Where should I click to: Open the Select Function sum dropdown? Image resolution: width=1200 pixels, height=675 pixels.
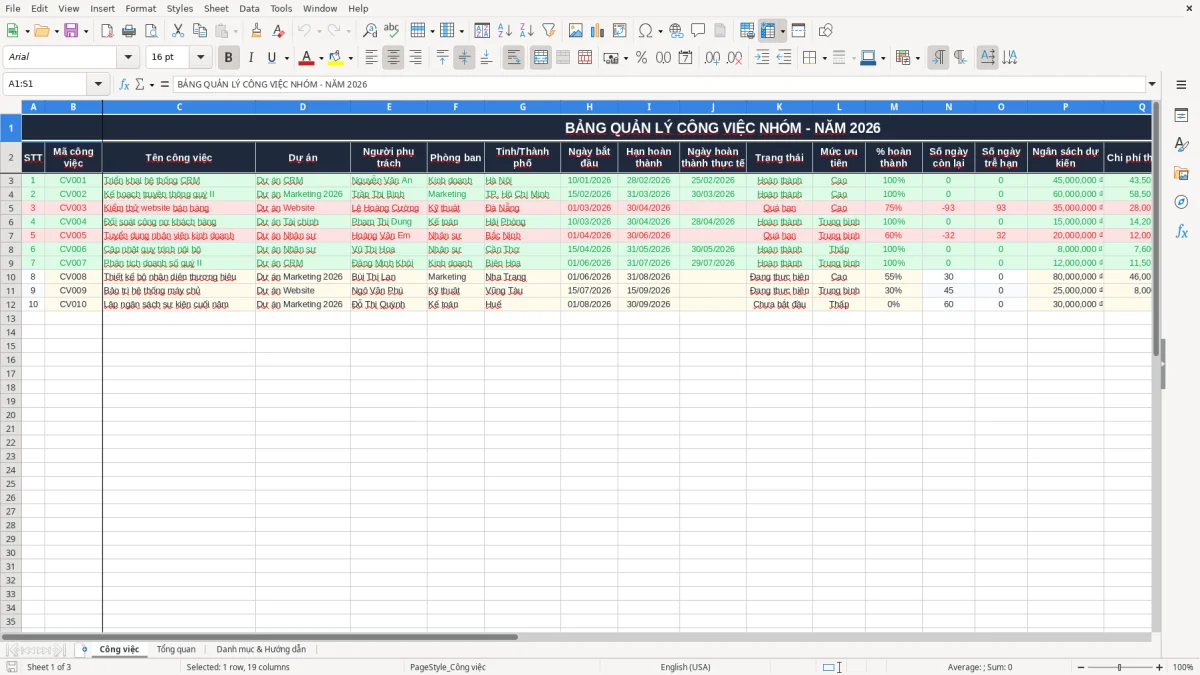(152, 84)
